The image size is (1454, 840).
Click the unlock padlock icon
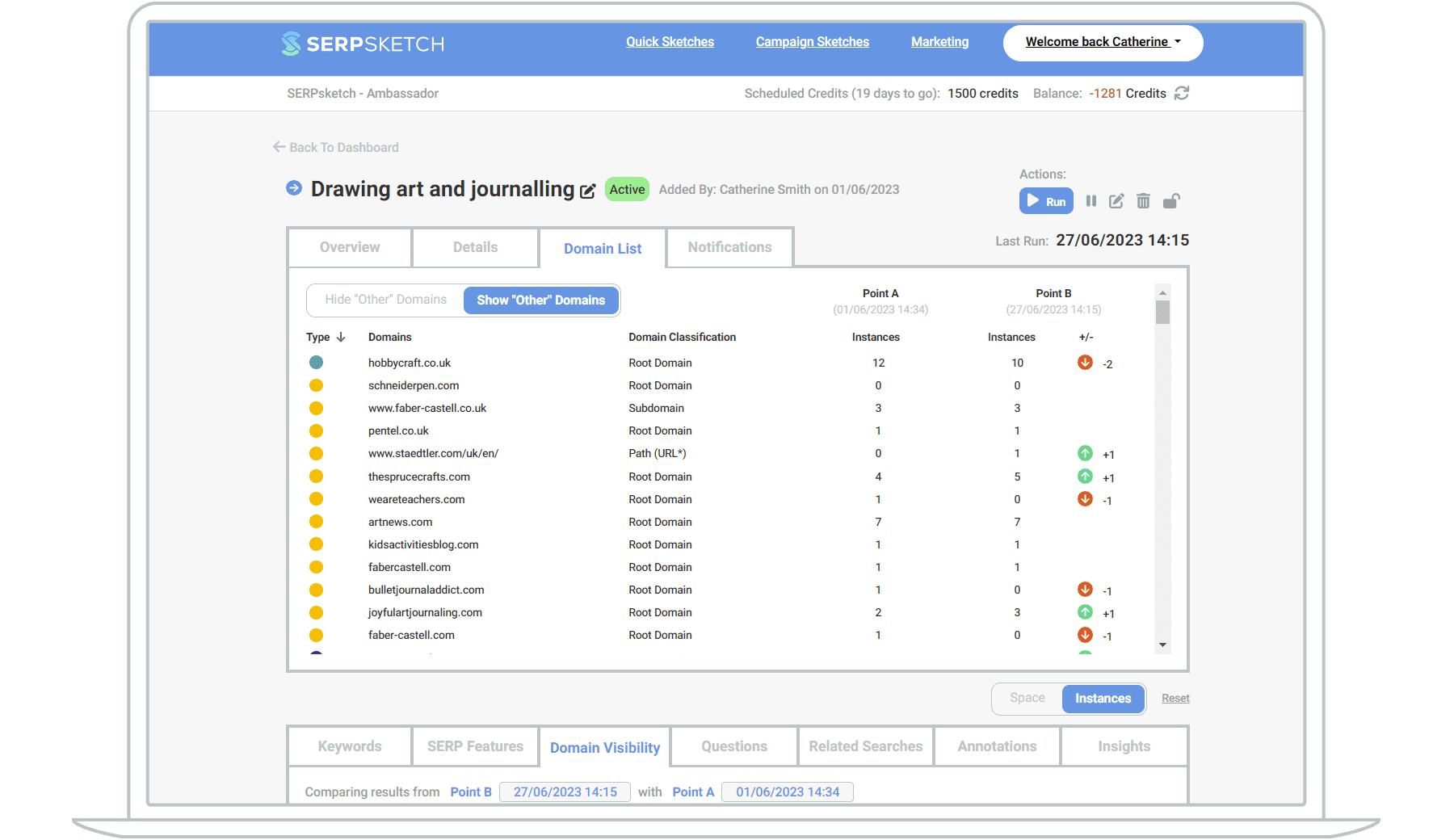(x=1171, y=201)
